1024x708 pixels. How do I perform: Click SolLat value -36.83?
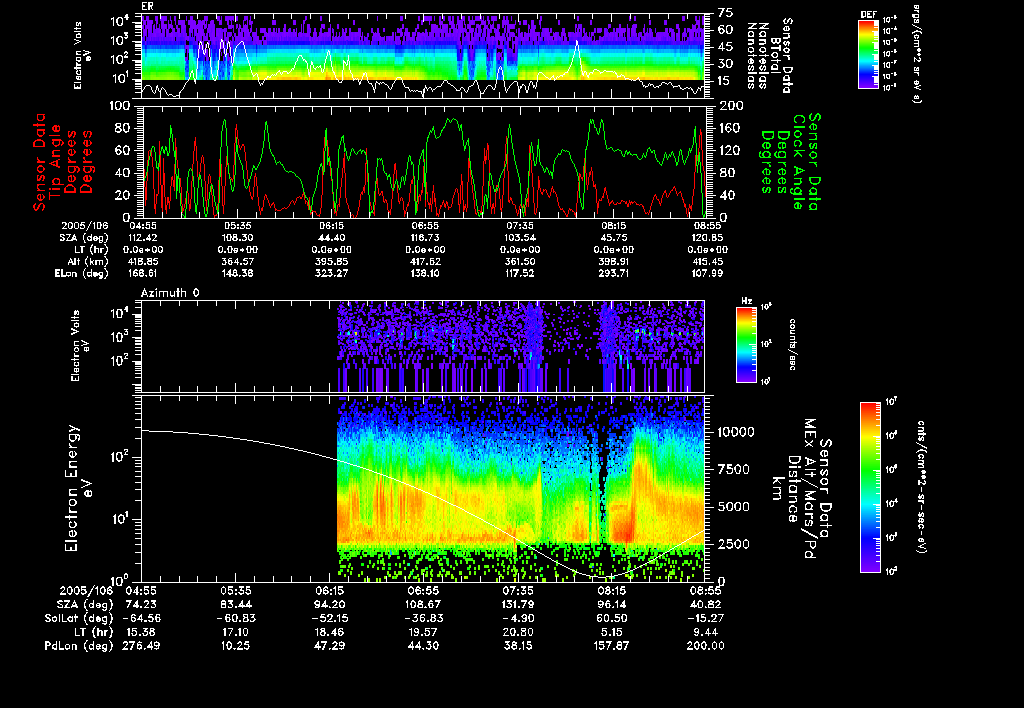click(x=424, y=618)
